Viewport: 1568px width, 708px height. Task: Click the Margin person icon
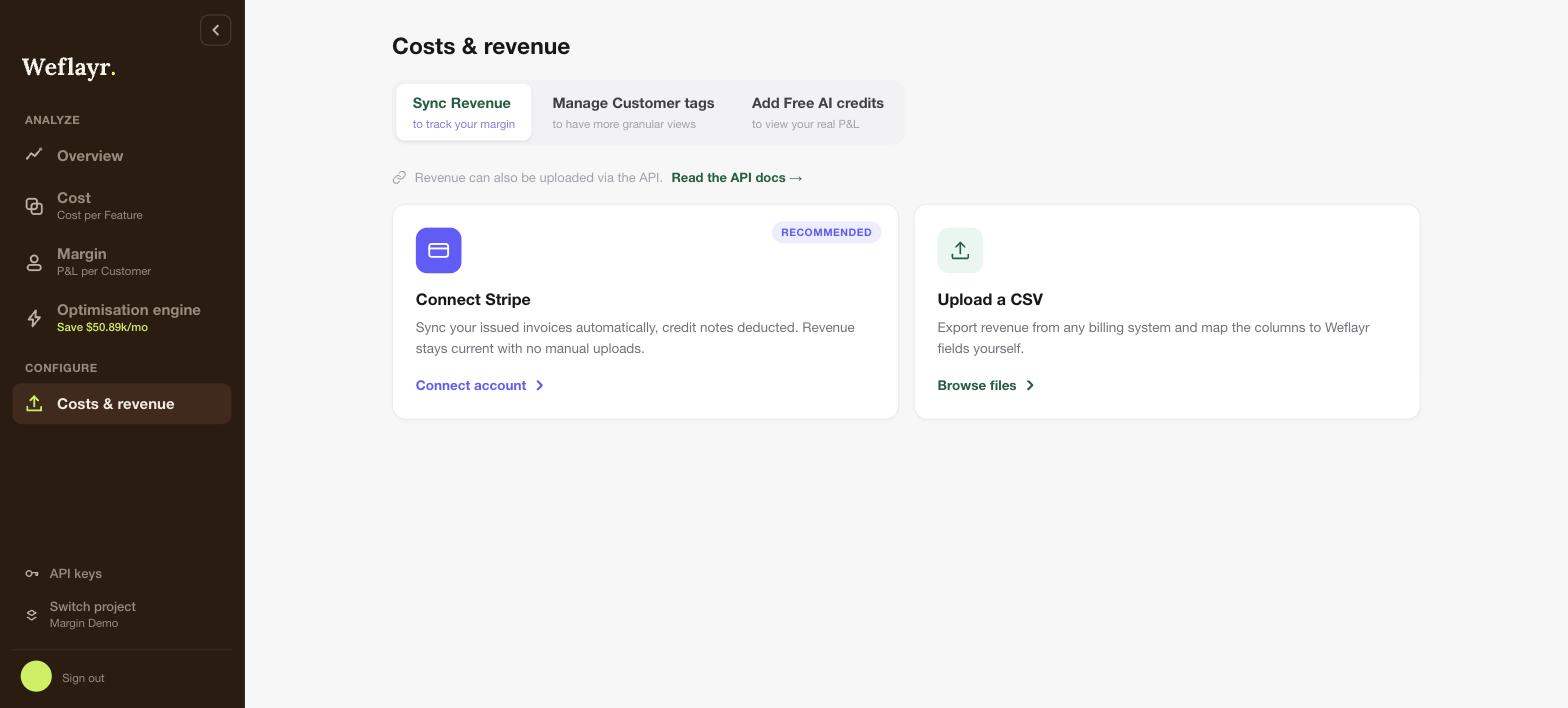click(x=34, y=262)
